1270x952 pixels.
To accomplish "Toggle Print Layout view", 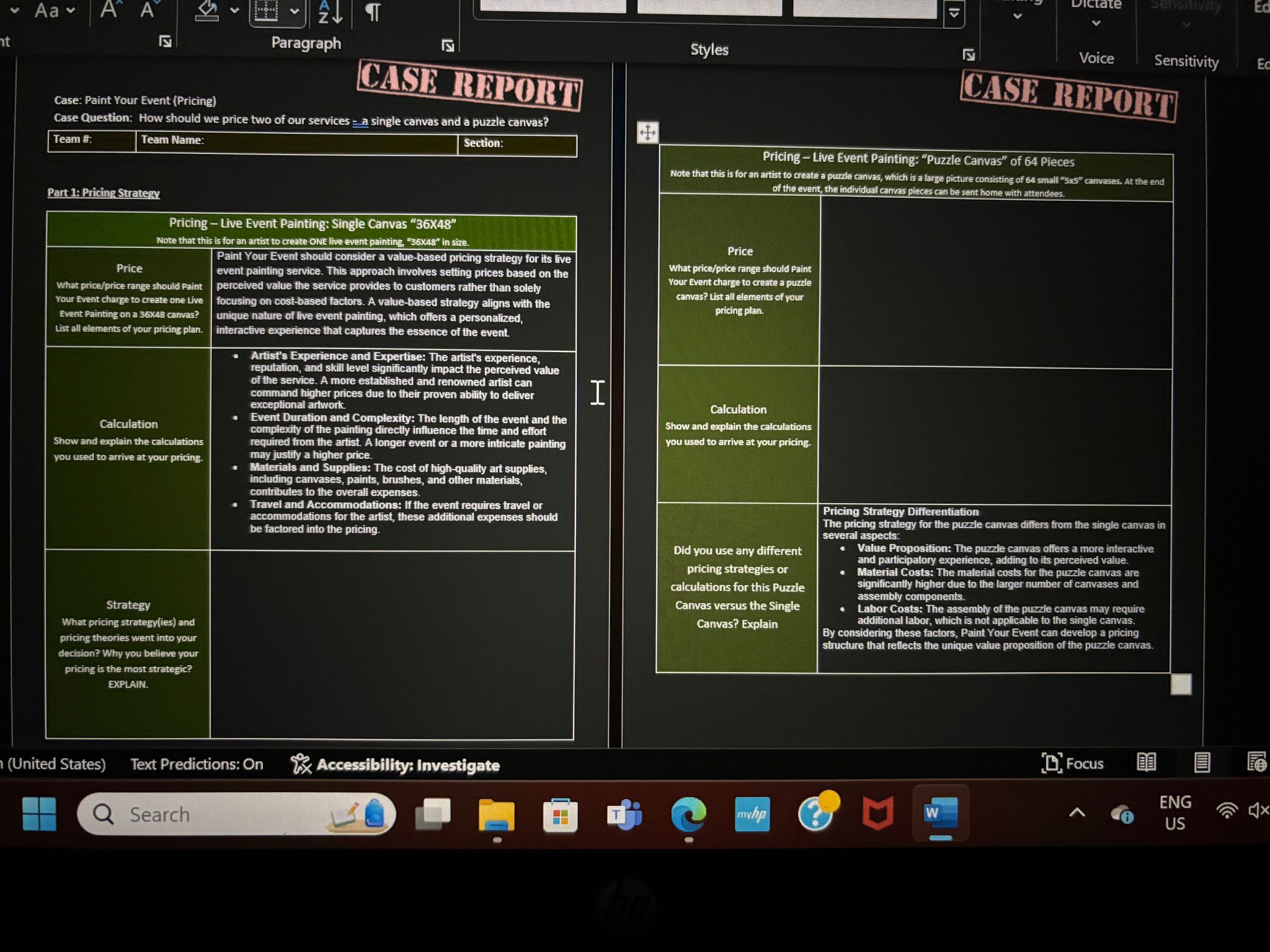I will [x=1200, y=763].
